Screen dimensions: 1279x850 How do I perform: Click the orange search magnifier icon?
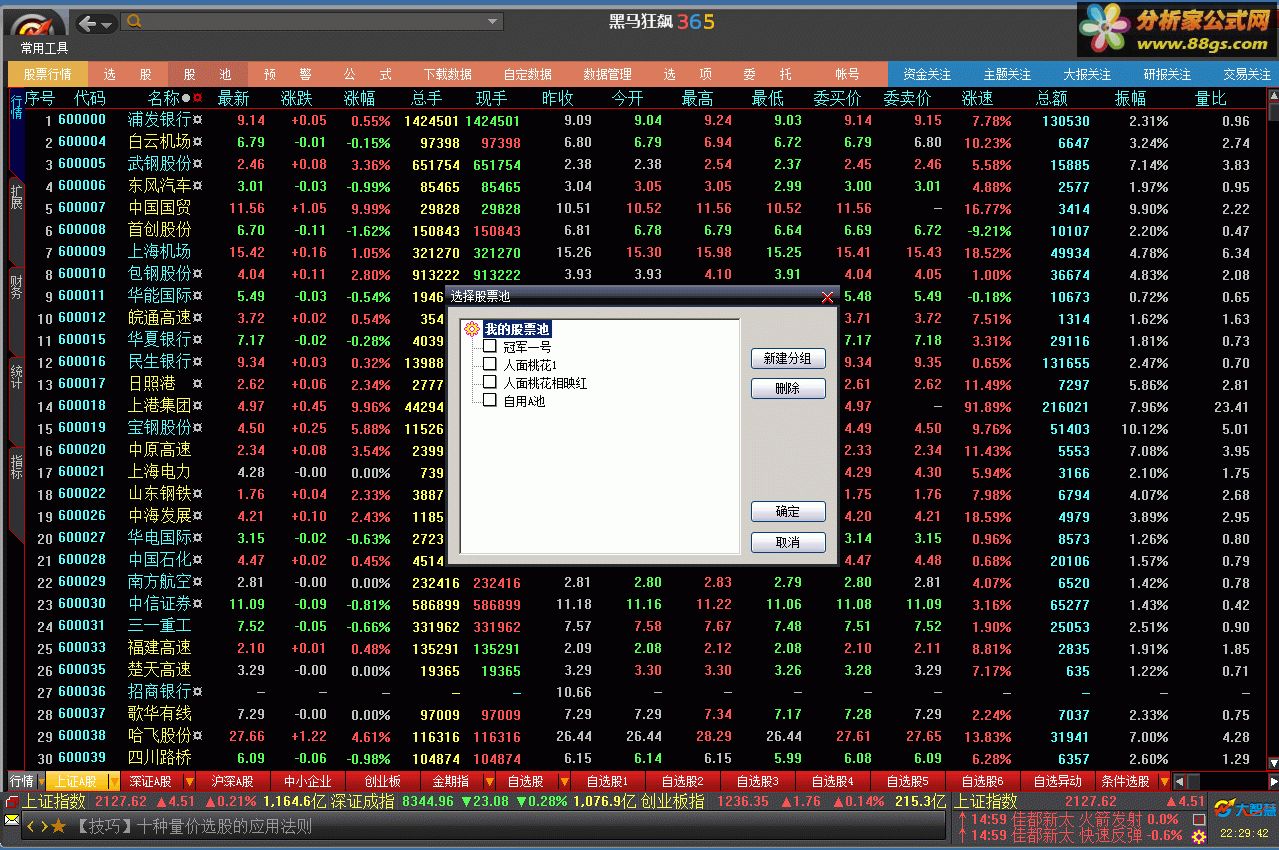pyautogui.click(x=135, y=22)
